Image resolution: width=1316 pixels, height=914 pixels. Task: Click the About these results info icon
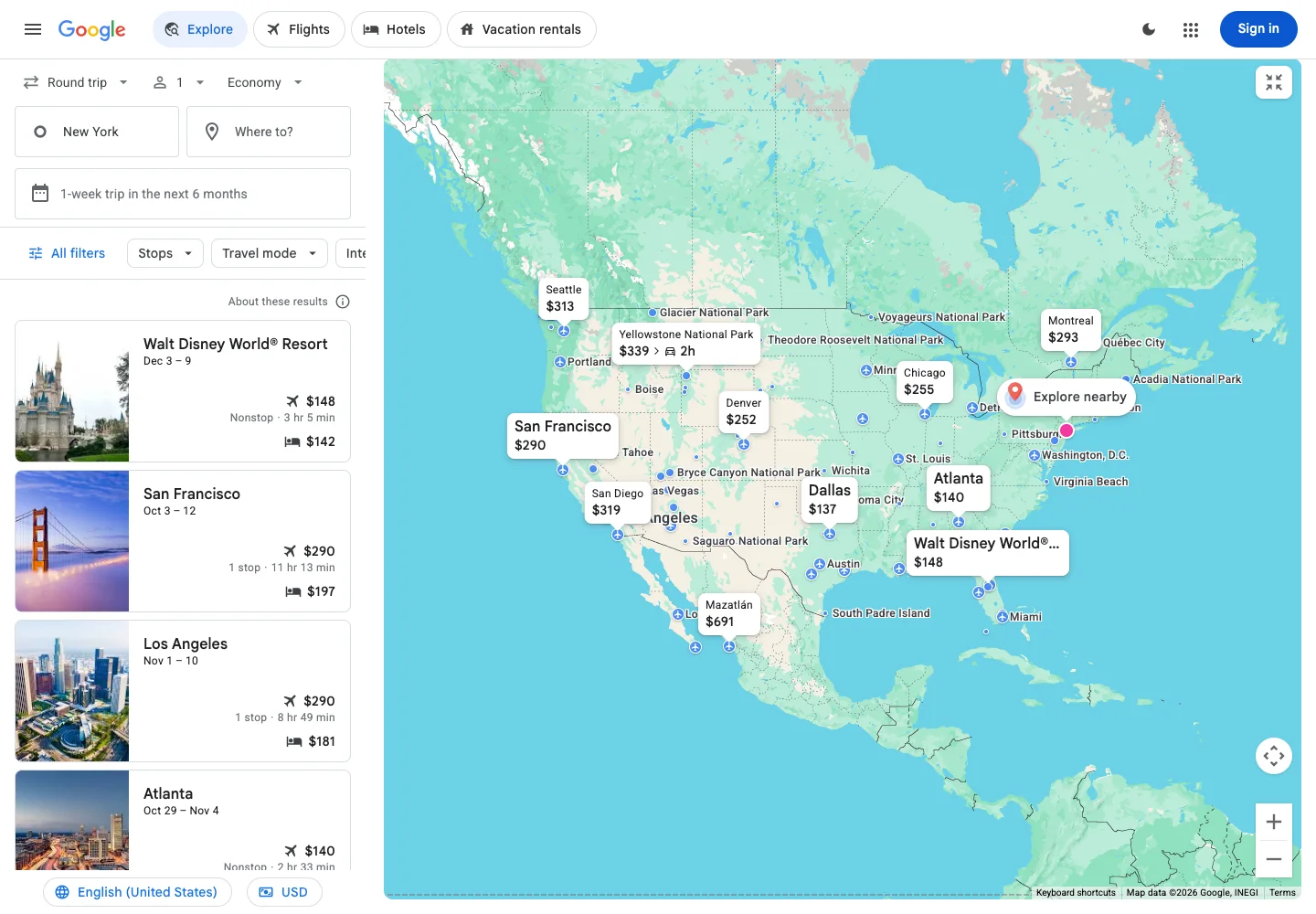343,302
